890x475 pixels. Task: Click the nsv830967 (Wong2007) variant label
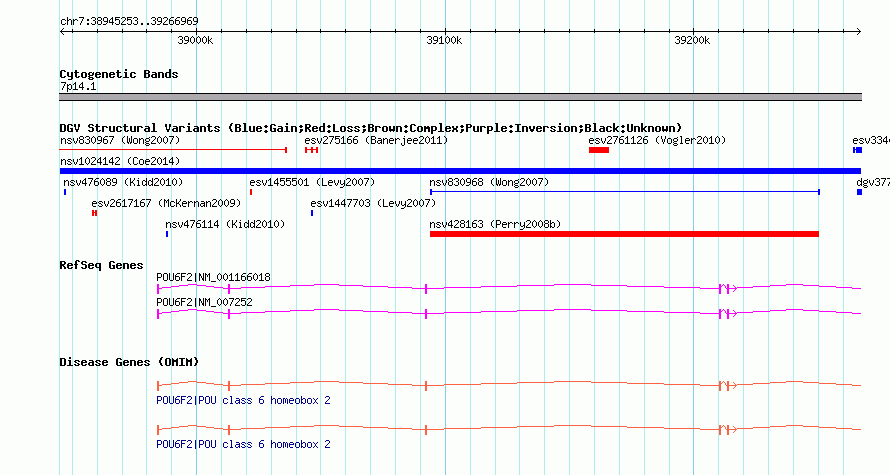click(120, 140)
